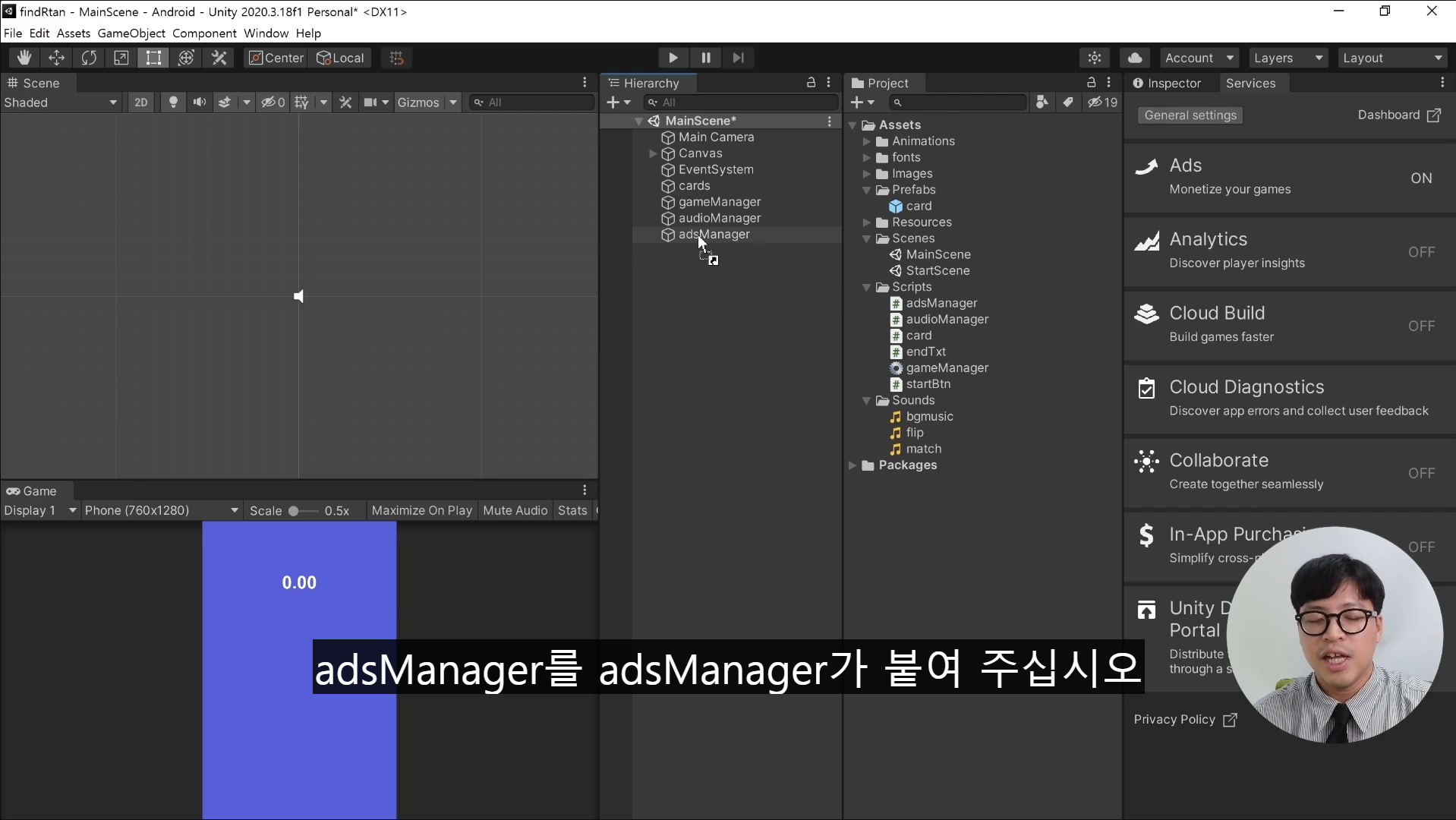Toggle scene lighting bulb icon

tap(173, 102)
